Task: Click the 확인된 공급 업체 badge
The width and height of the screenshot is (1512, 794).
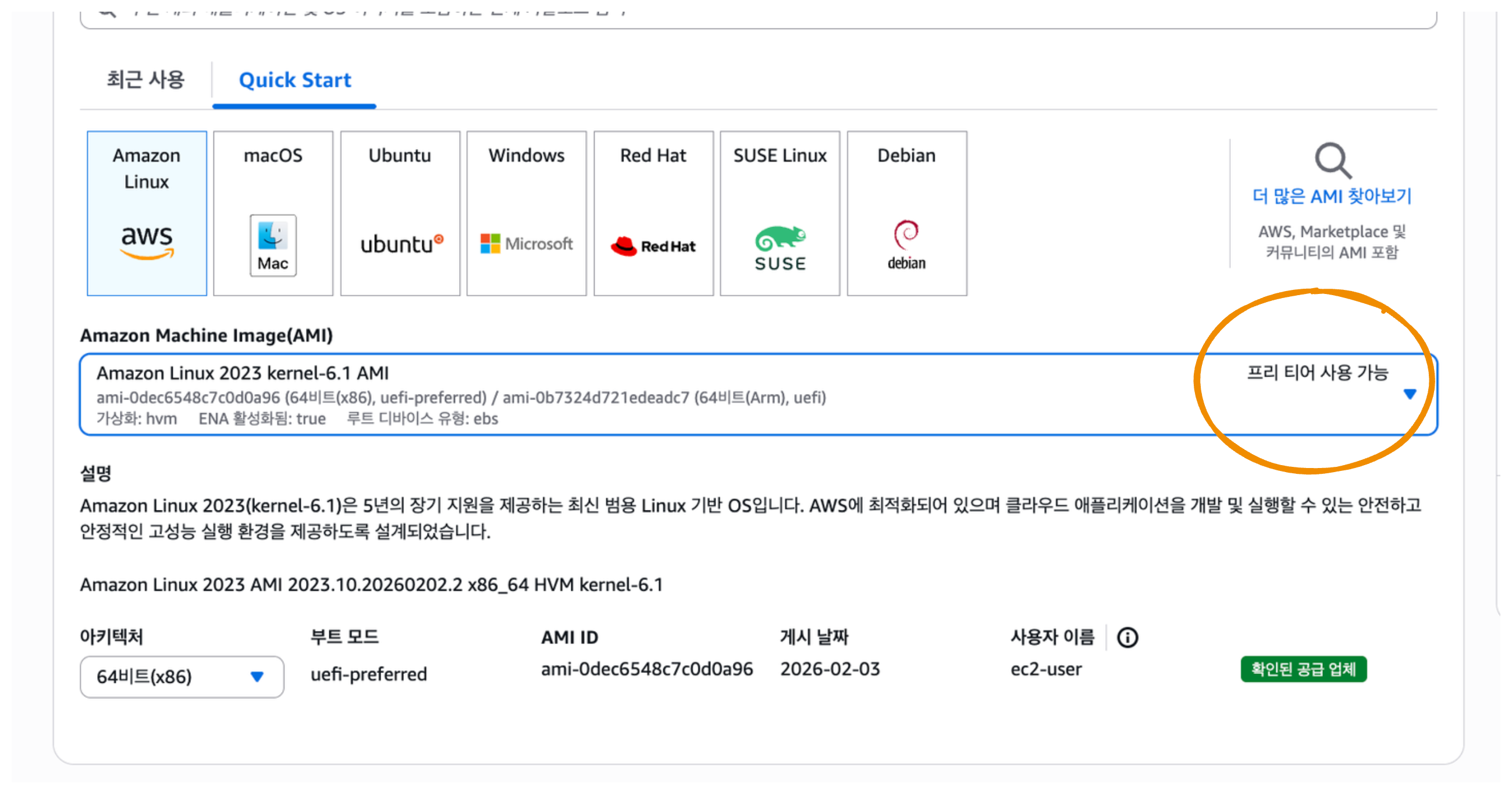Action: pos(1303,669)
